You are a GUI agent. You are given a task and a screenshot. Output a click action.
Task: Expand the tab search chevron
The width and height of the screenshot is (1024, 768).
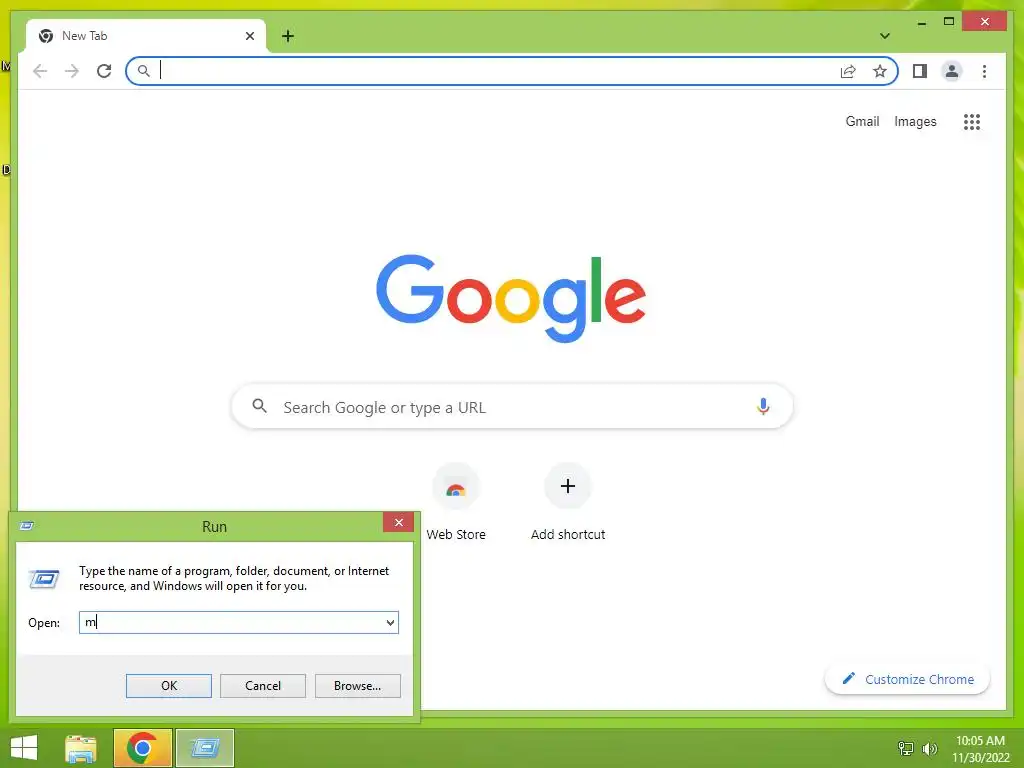(884, 36)
